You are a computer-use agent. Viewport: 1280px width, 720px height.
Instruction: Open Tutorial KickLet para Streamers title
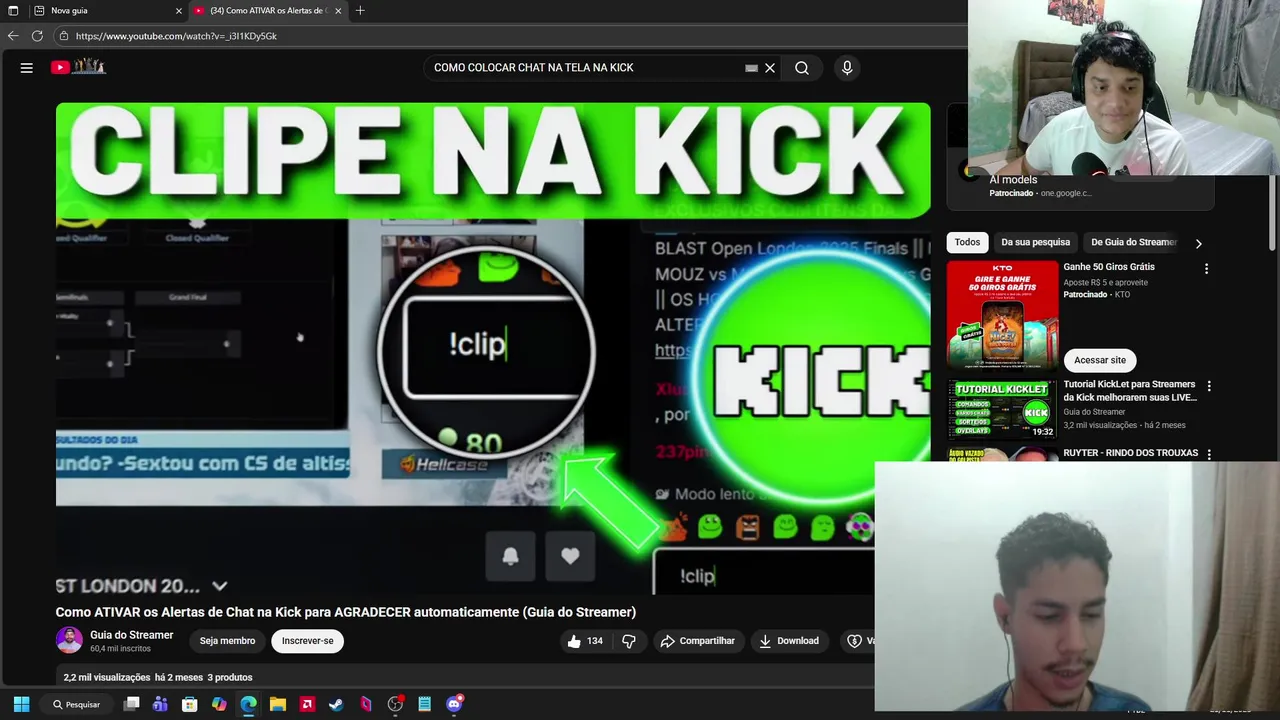click(x=1129, y=391)
